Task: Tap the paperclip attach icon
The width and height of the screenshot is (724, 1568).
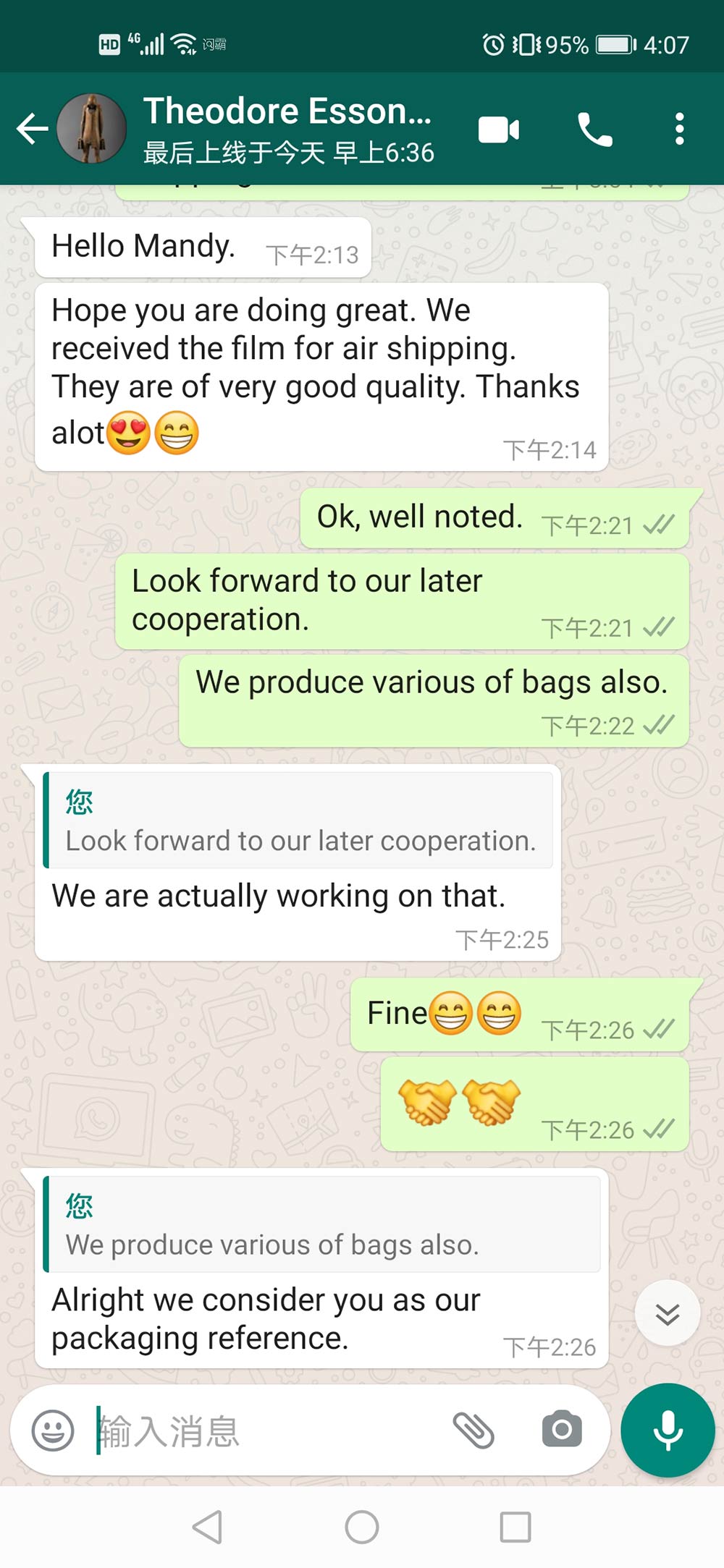Action: click(473, 1430)
